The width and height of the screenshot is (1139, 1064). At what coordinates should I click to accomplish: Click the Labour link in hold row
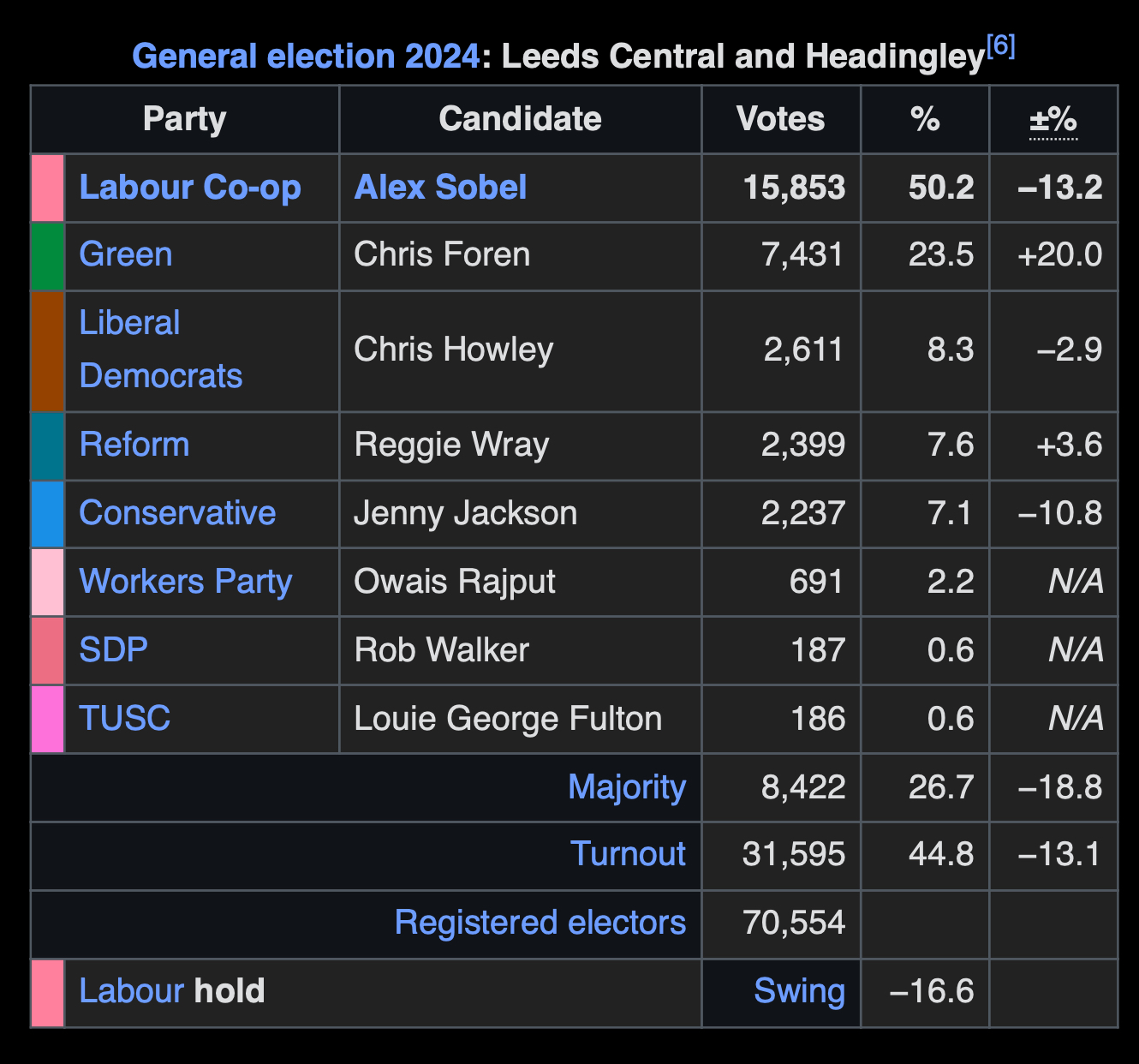click(x=131, y=992)
